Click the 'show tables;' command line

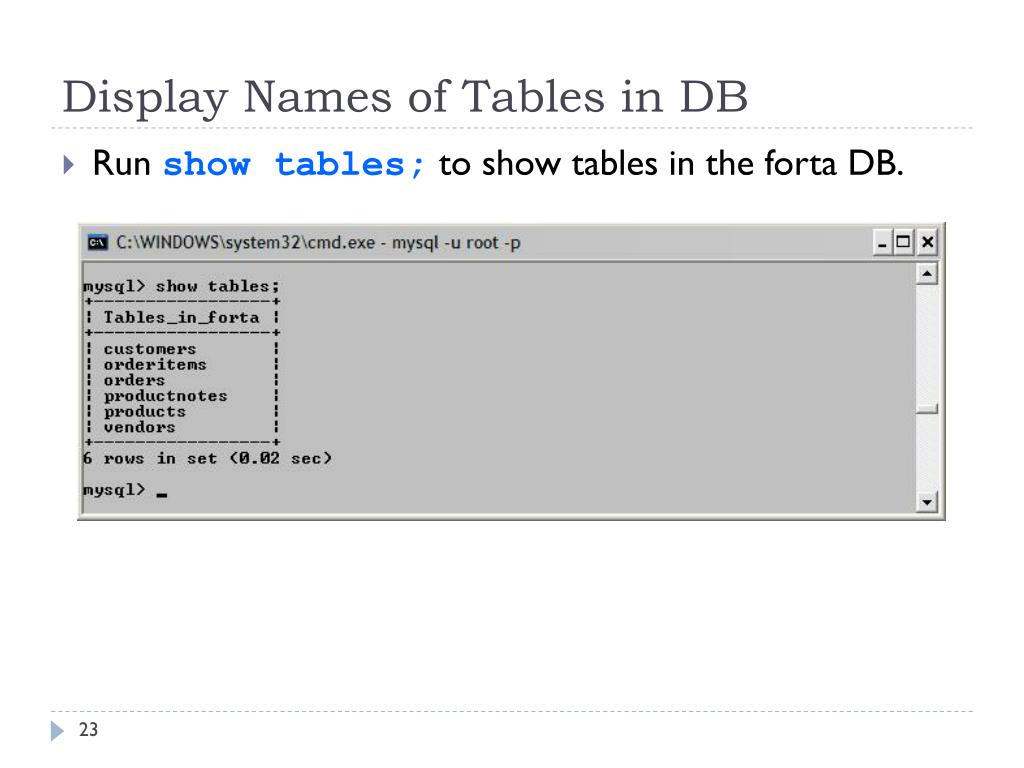(181, 286)
